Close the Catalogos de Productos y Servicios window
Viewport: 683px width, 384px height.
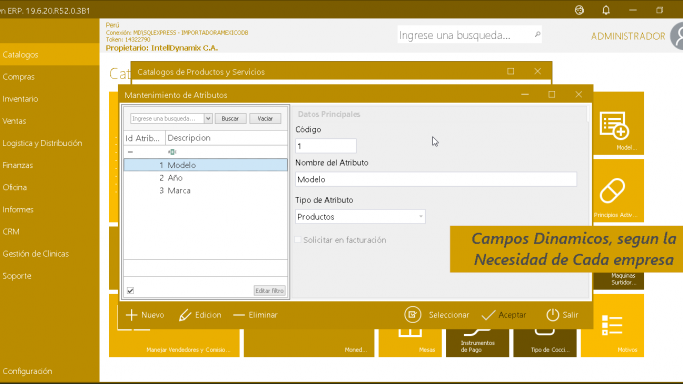(x=538, y=71)
